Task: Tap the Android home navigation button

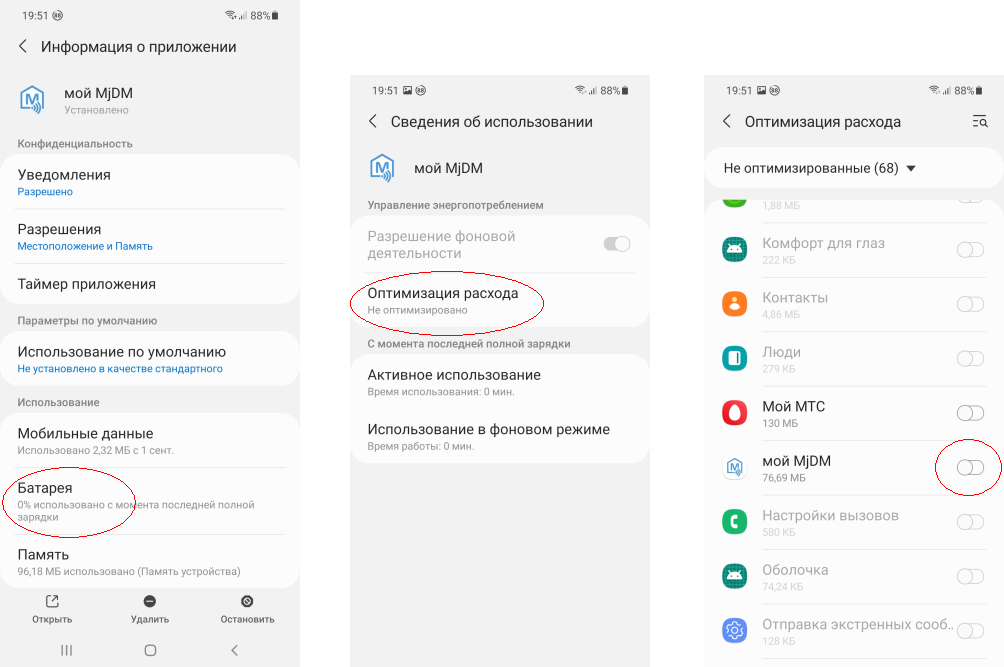Action: pyautogui.click(x=150, y=650)
